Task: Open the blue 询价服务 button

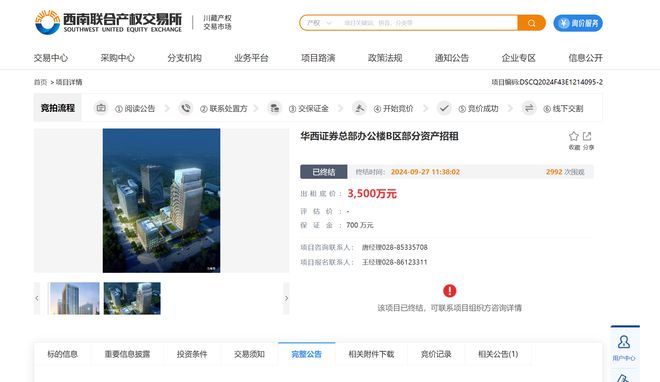Action: 578,23
